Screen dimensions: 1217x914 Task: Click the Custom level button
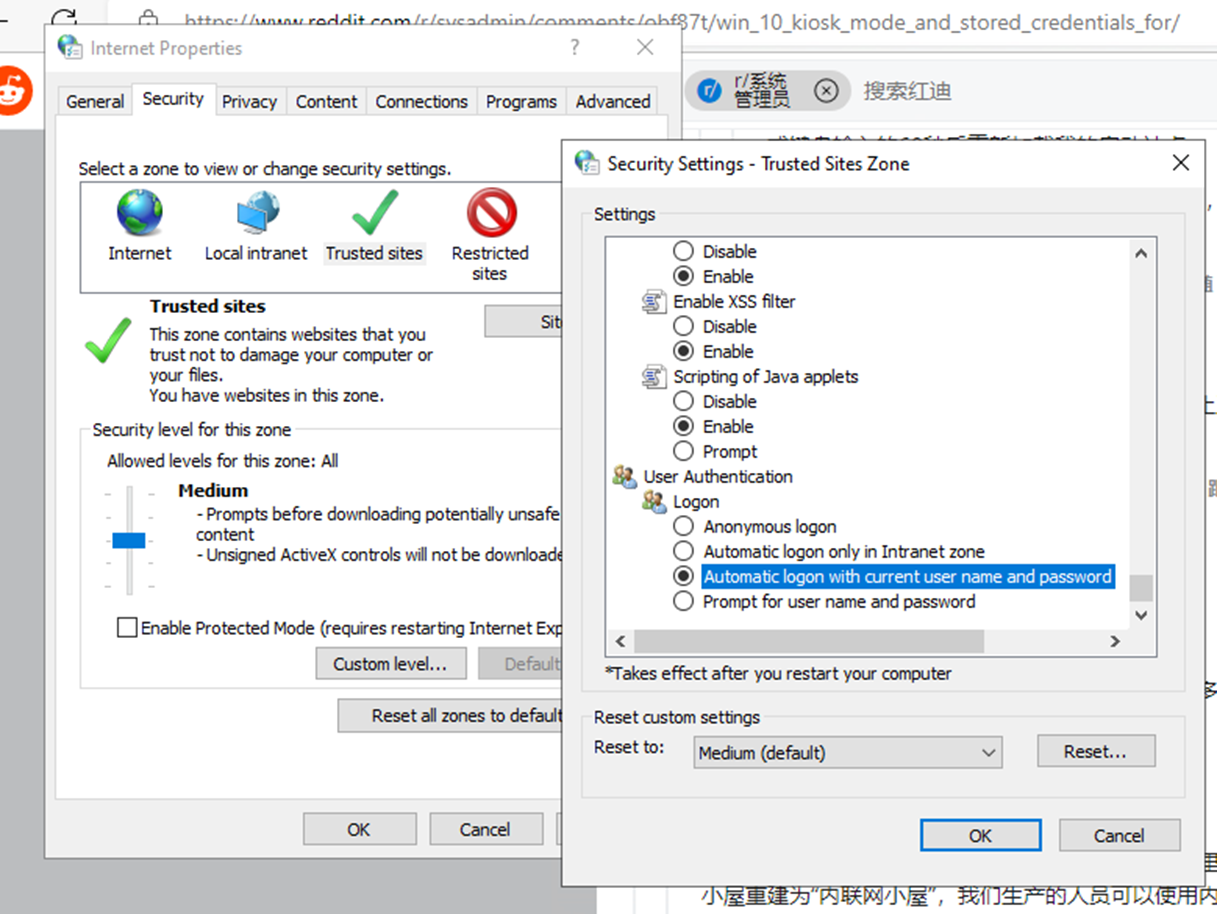coord(391,663)
